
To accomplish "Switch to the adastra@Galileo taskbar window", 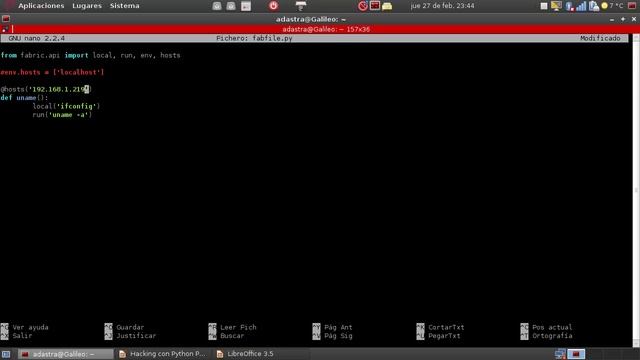I will 66,354.
